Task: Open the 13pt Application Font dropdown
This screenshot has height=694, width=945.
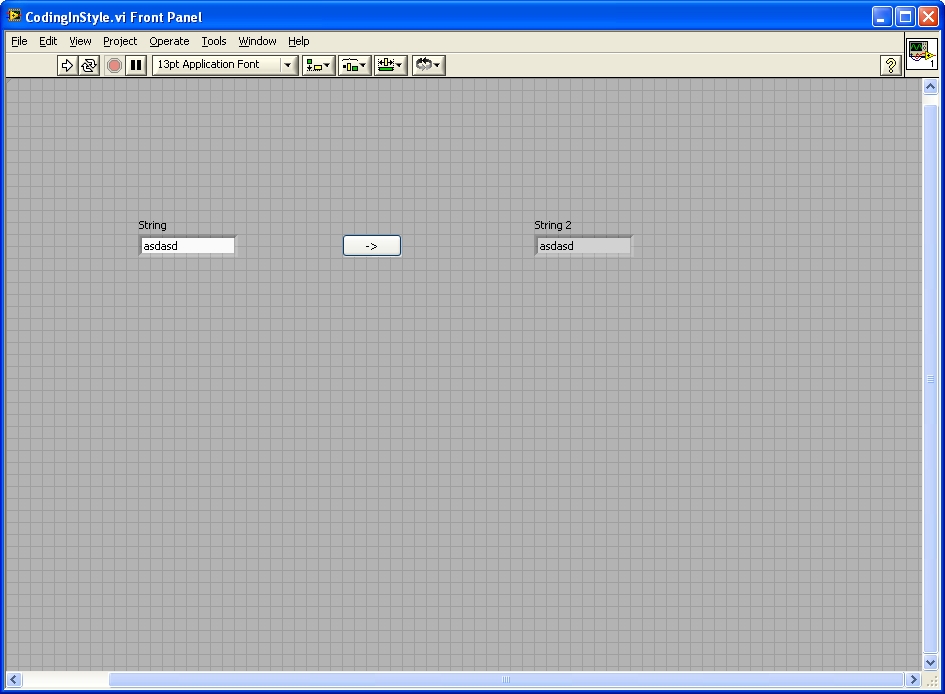Action: [x=225, y=65]
